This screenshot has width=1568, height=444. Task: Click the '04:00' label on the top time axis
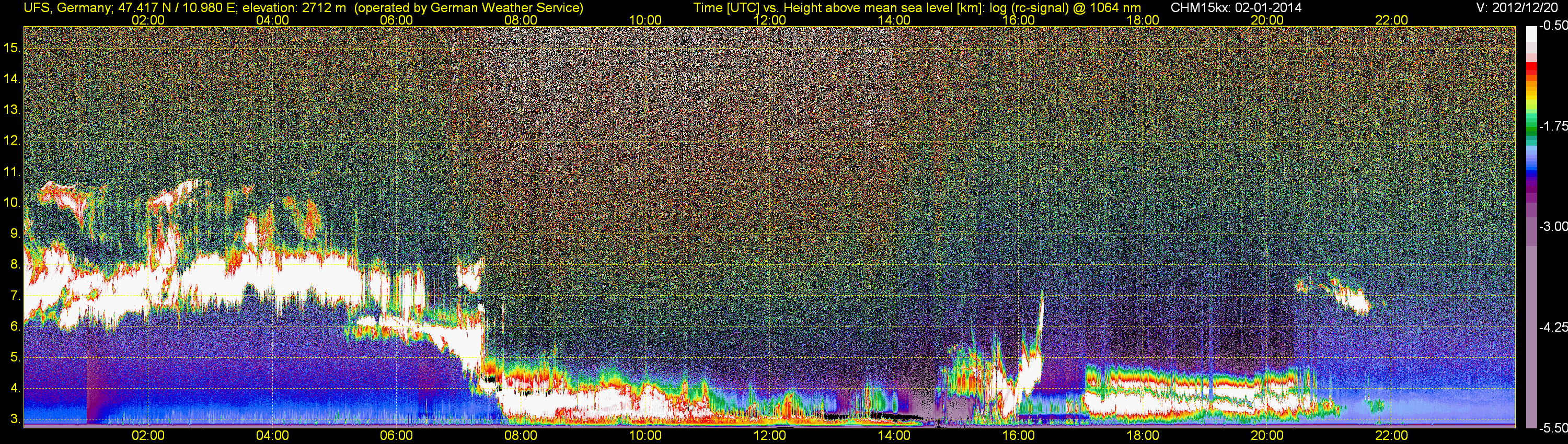point(272,20)
